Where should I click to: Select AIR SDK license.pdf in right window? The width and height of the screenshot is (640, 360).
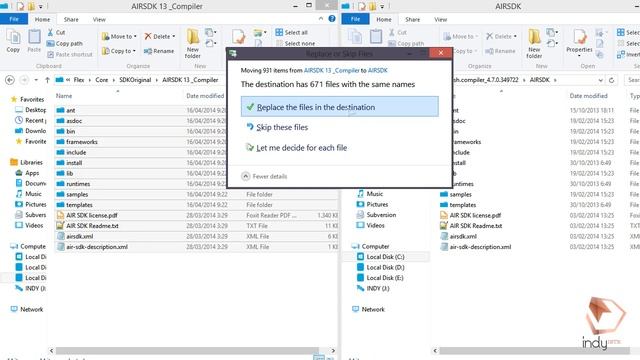[x=475, y=216]
